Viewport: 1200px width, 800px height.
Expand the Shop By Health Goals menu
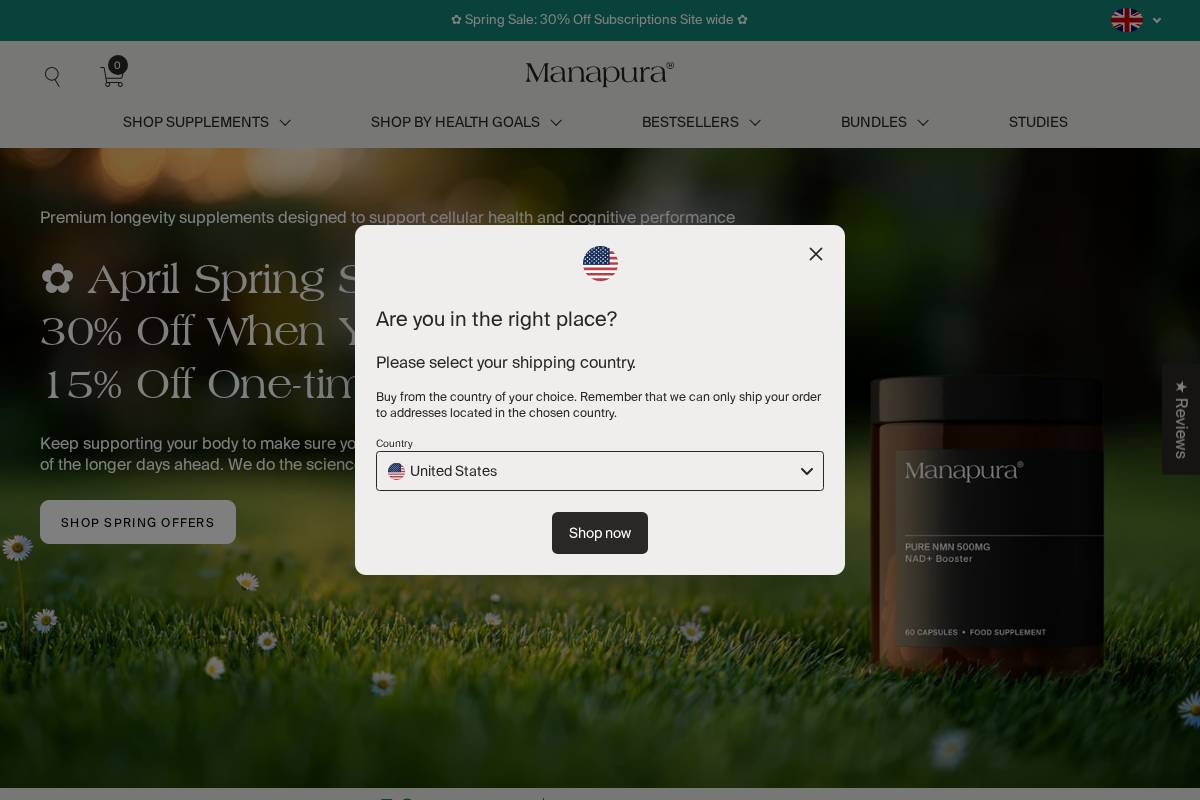click(466, 122)
